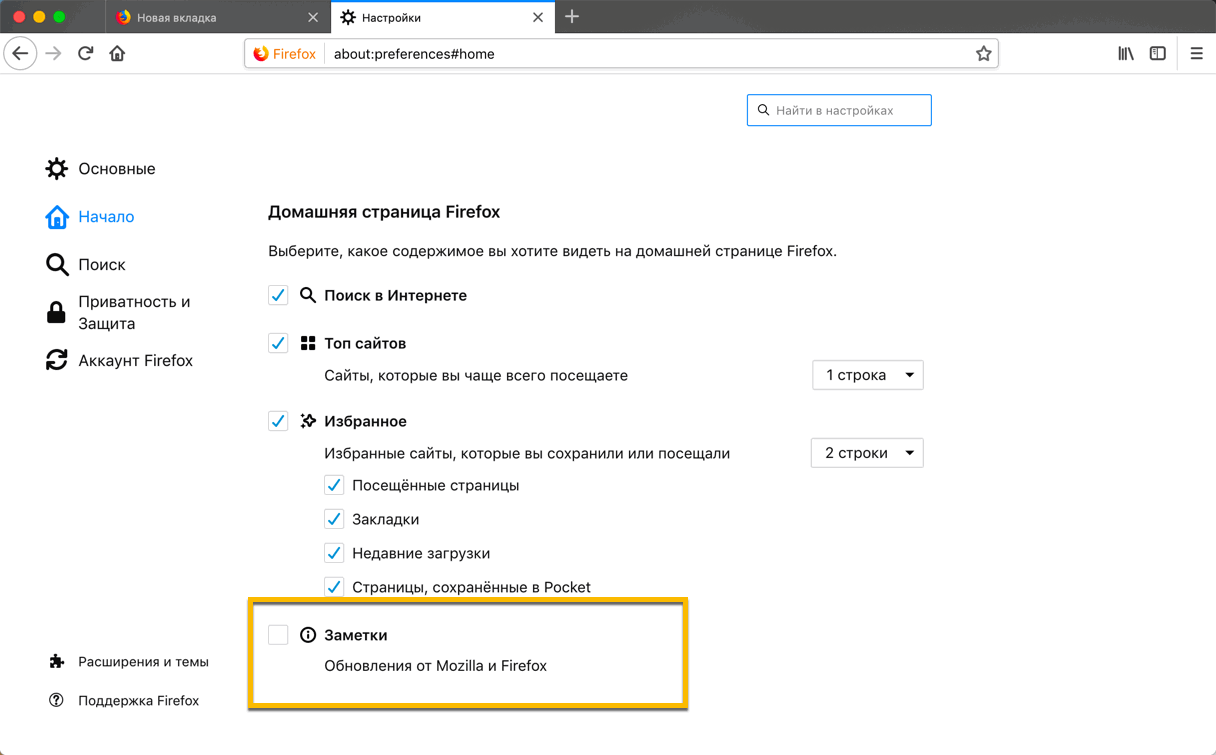Open the Firefox library icon in toolbar
The image size is (1216, 755).
click(x=1125, y=53)
